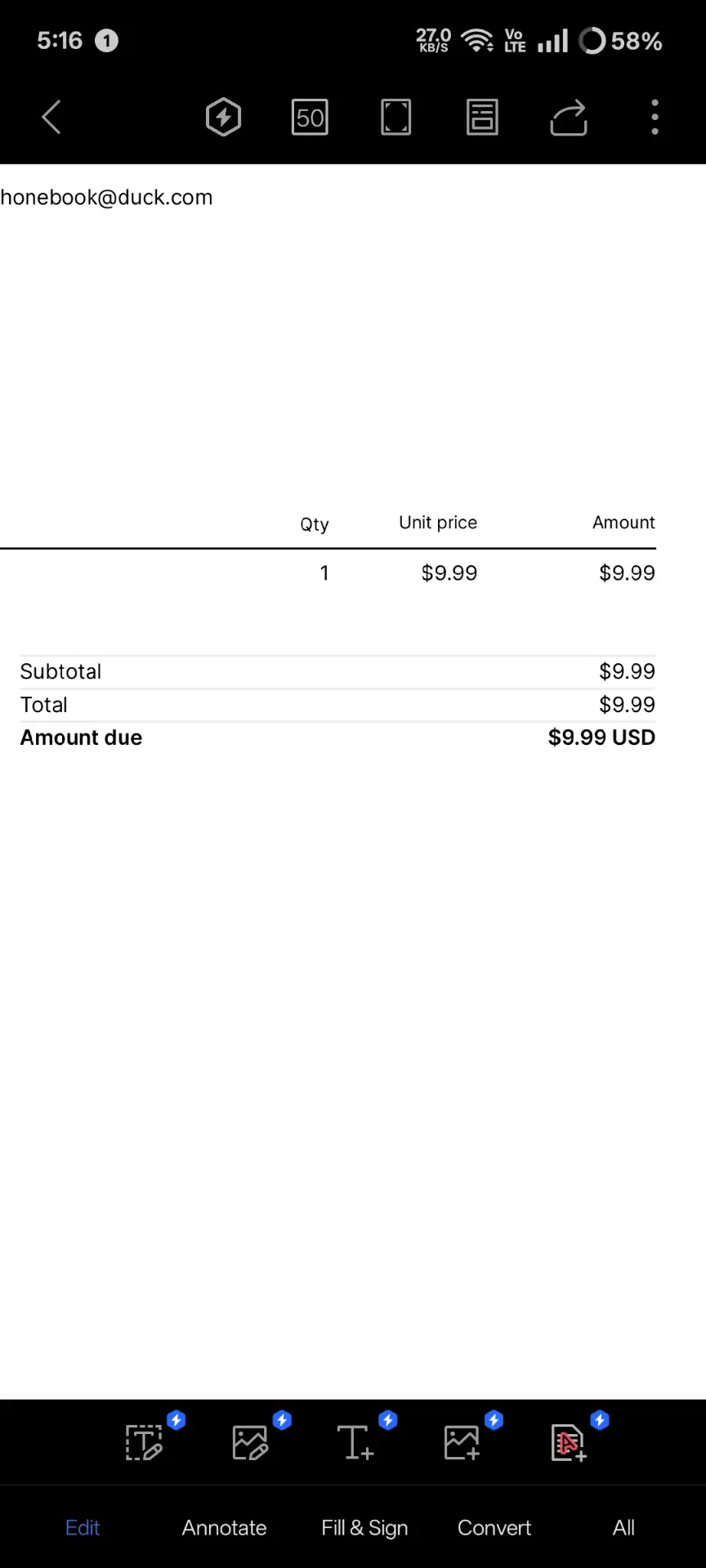The width and height of the screenshot is (706, 1568).
Task: Select the Edit Text tool
Action: [x=145, y=1442]
